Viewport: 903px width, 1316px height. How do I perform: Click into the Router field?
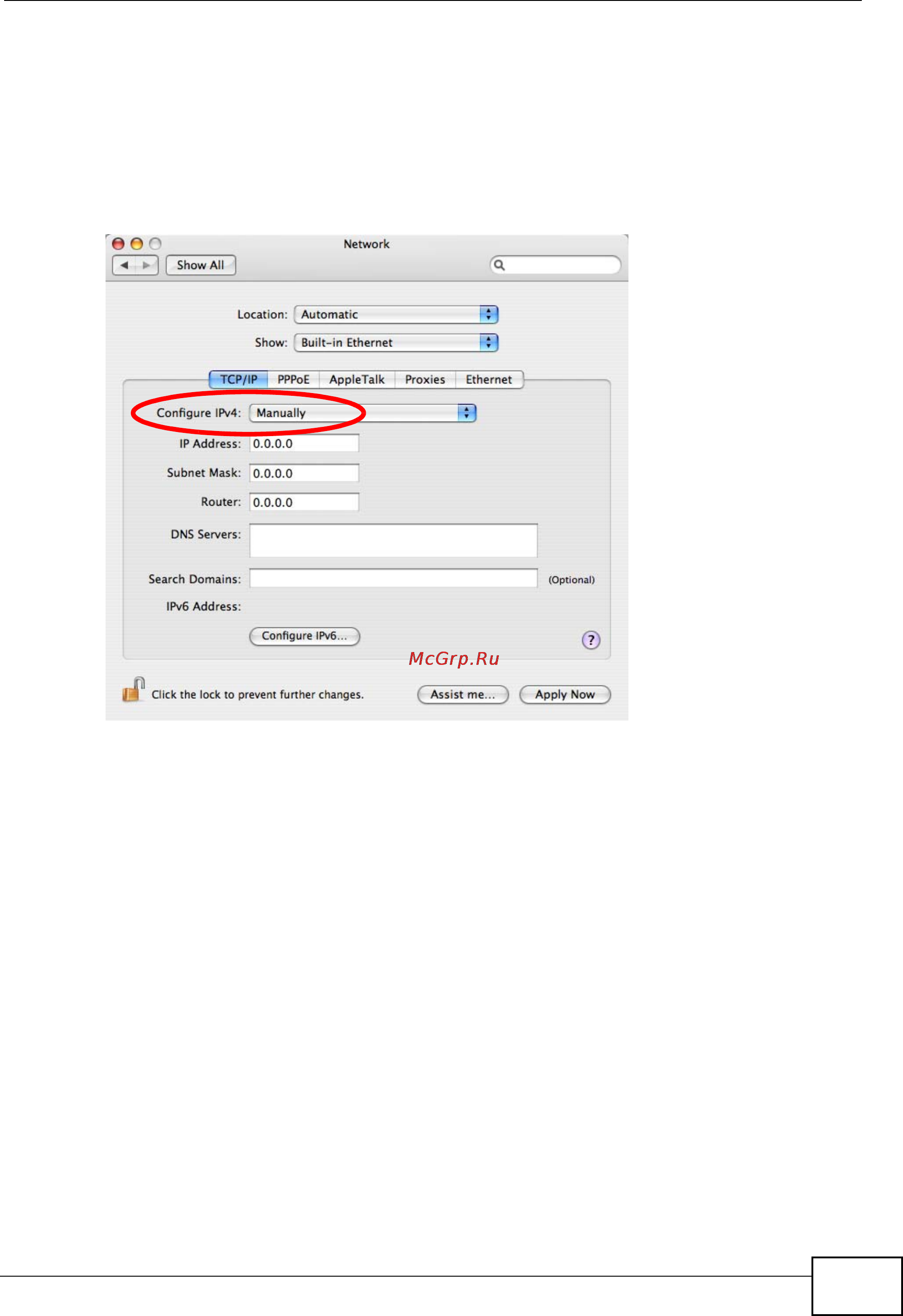[x=304, y=502]
